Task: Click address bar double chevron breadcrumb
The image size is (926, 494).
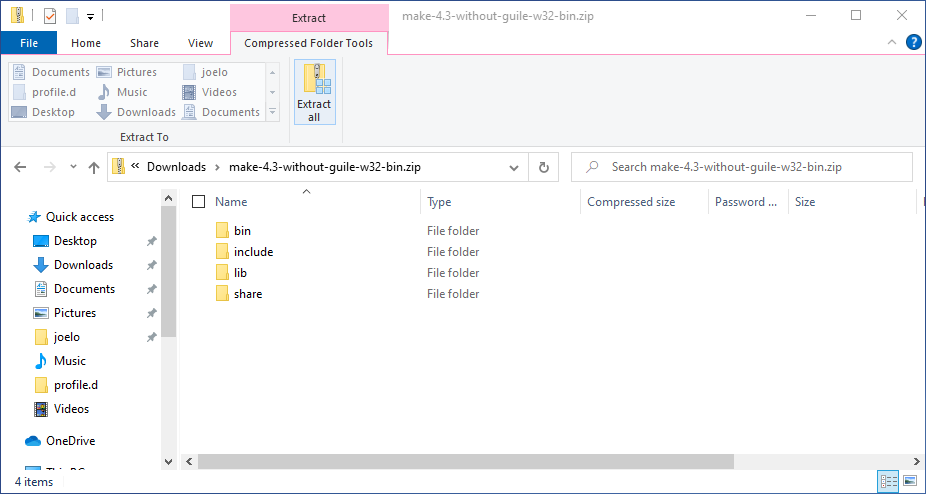Action: pos(135,167)
